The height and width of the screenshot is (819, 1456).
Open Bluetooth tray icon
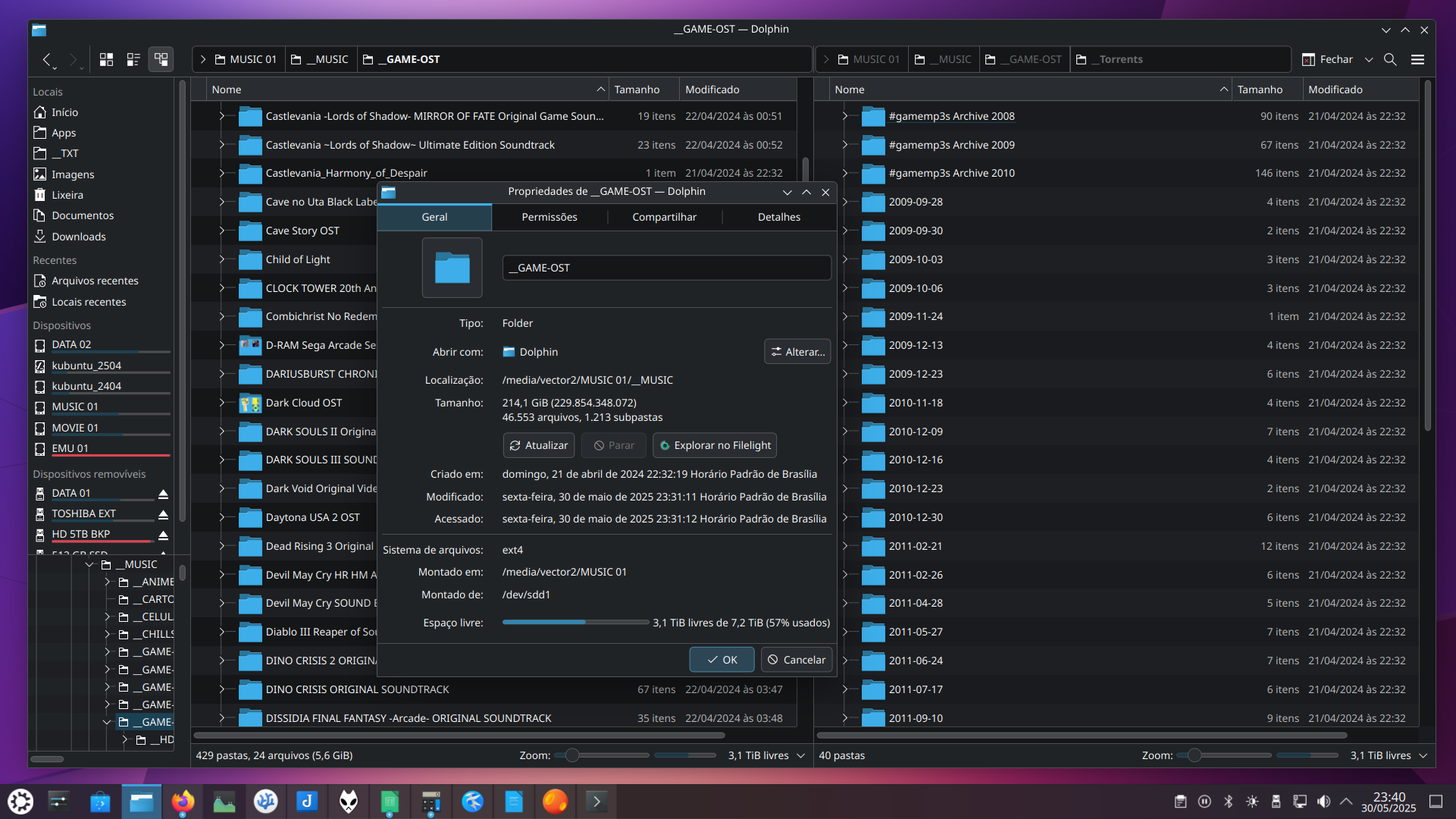click(x=1228, y=802)
